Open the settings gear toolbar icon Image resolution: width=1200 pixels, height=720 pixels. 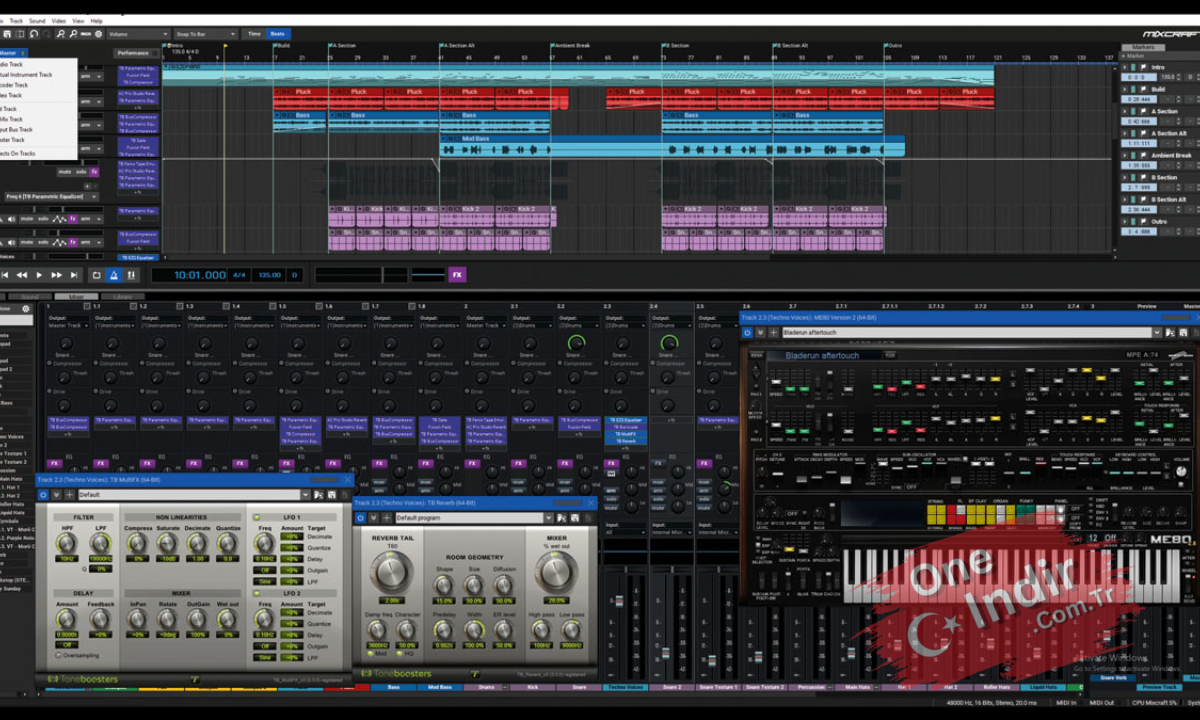[98, 34]
